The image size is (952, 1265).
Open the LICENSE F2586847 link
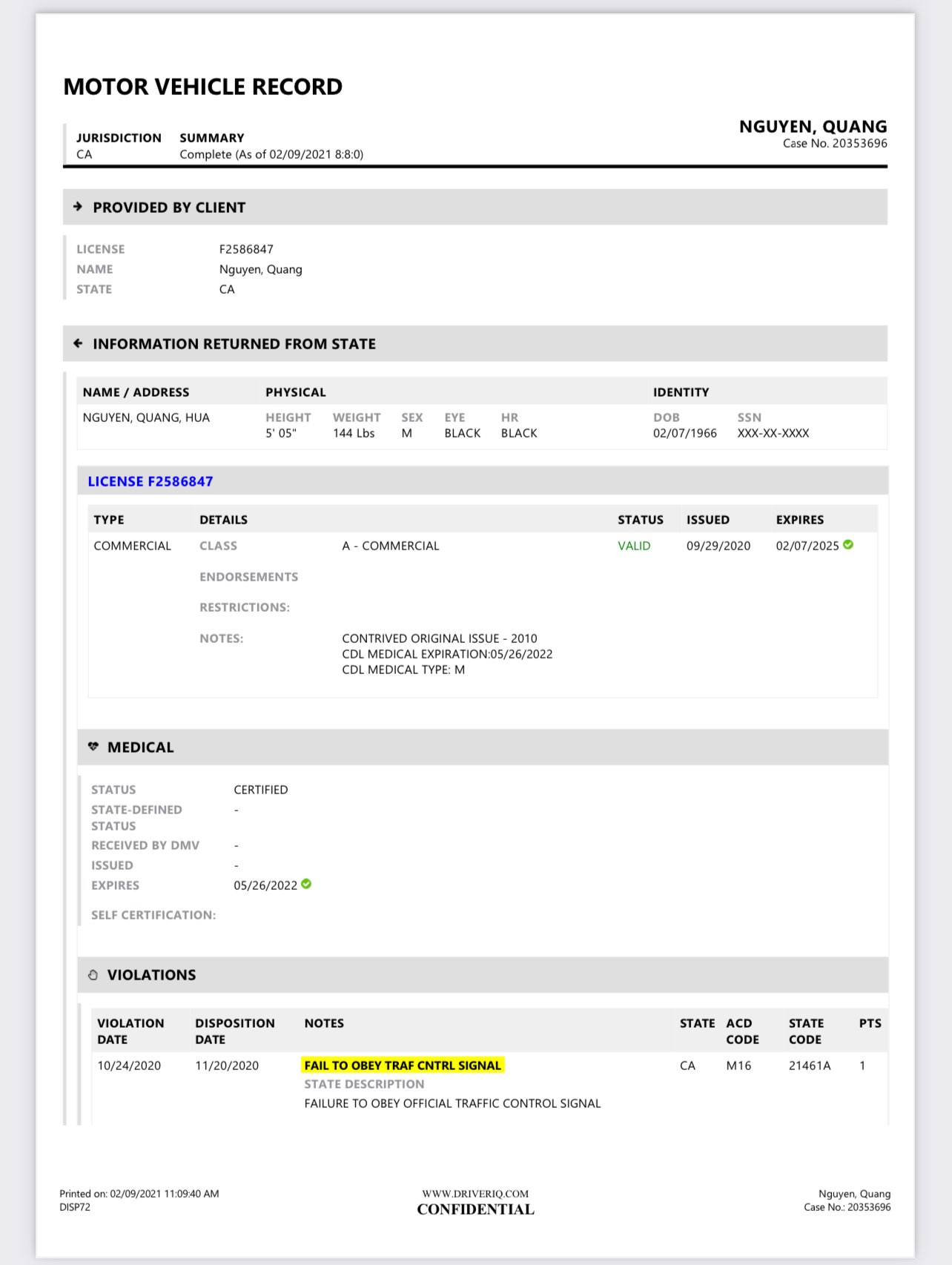coord(151,481)
